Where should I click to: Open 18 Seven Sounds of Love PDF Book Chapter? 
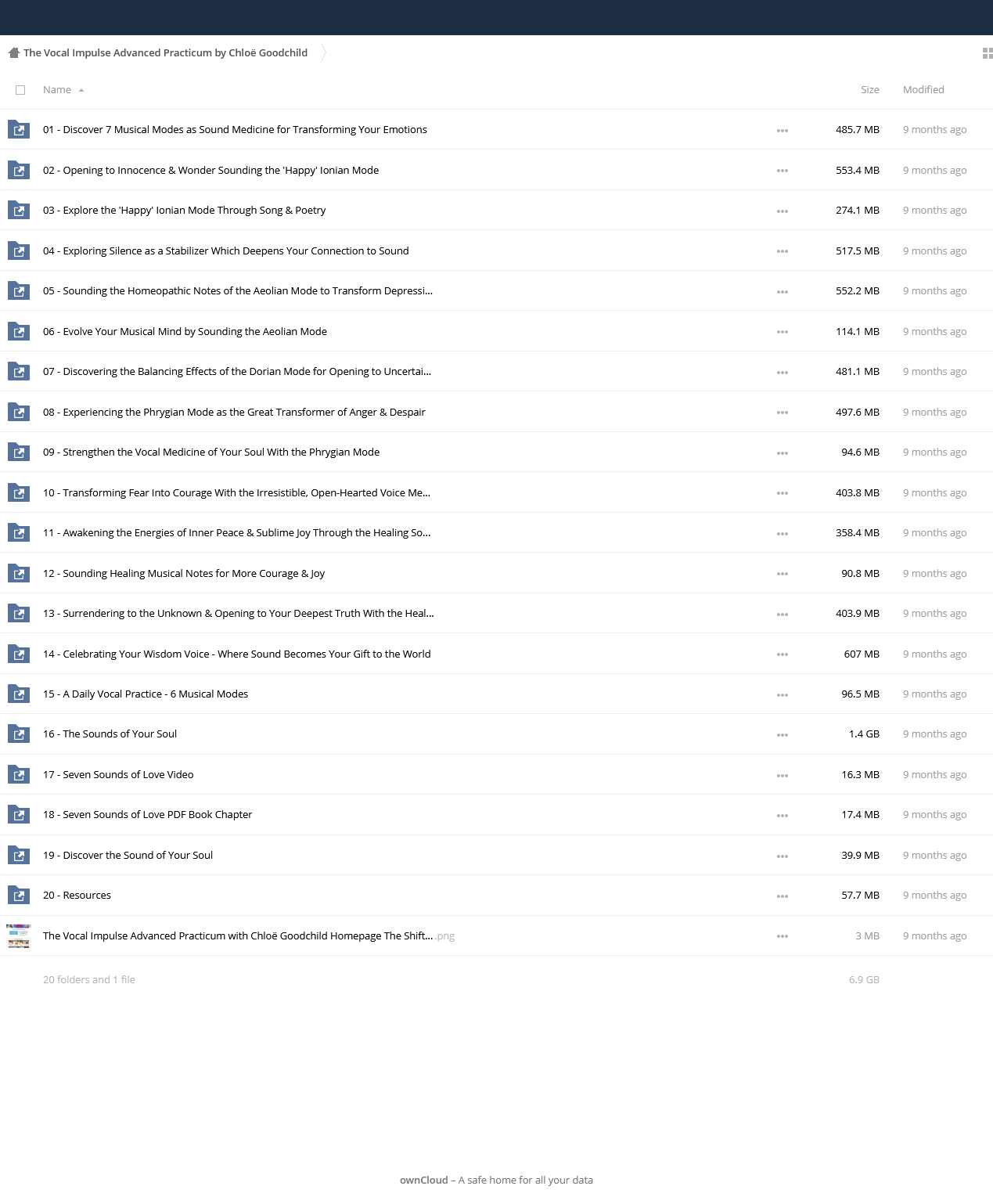pyautogui.click(x=147, y=815)
